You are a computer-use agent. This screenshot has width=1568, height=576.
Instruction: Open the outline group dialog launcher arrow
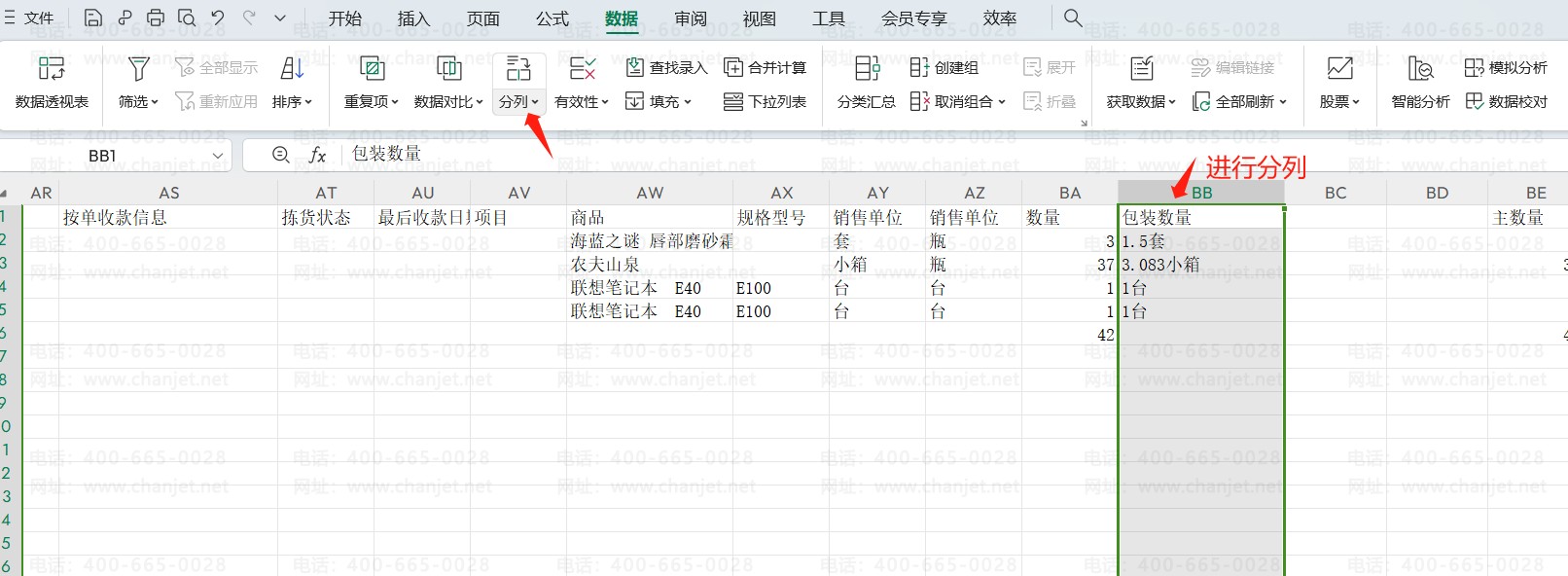(x=1084, y=124)
